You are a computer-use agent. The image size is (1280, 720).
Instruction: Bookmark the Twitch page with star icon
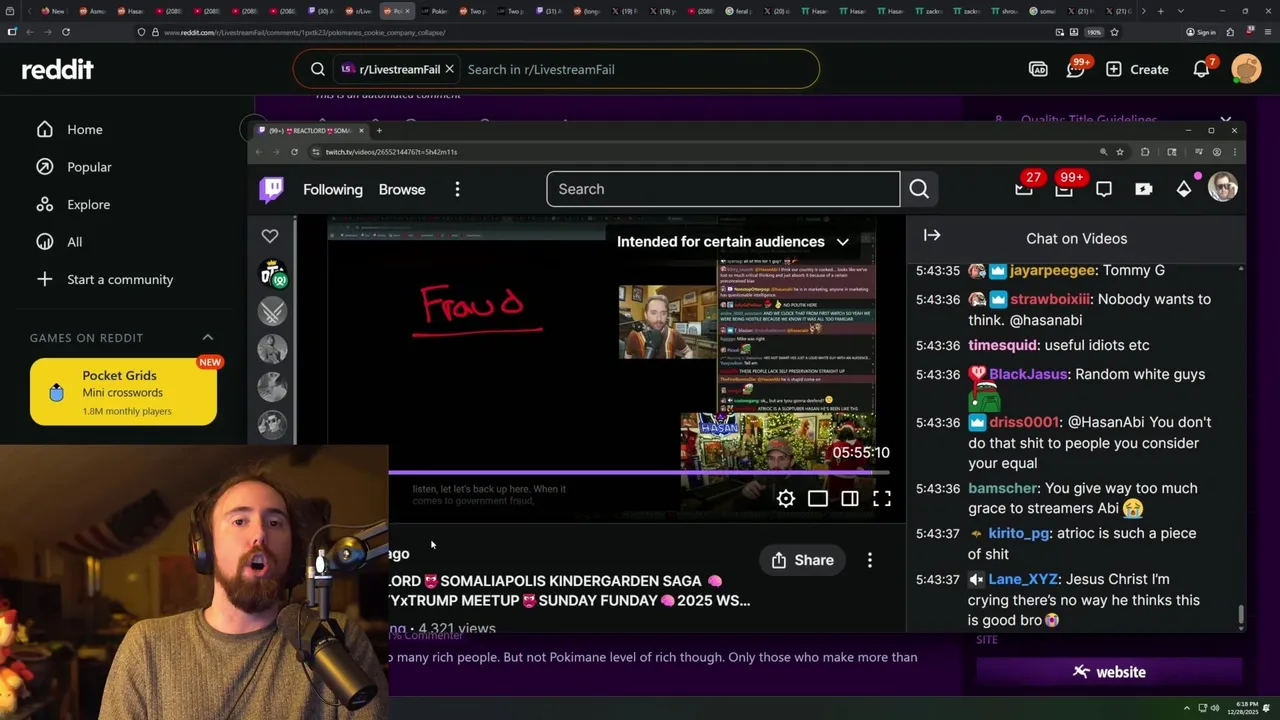(1119, 152)
